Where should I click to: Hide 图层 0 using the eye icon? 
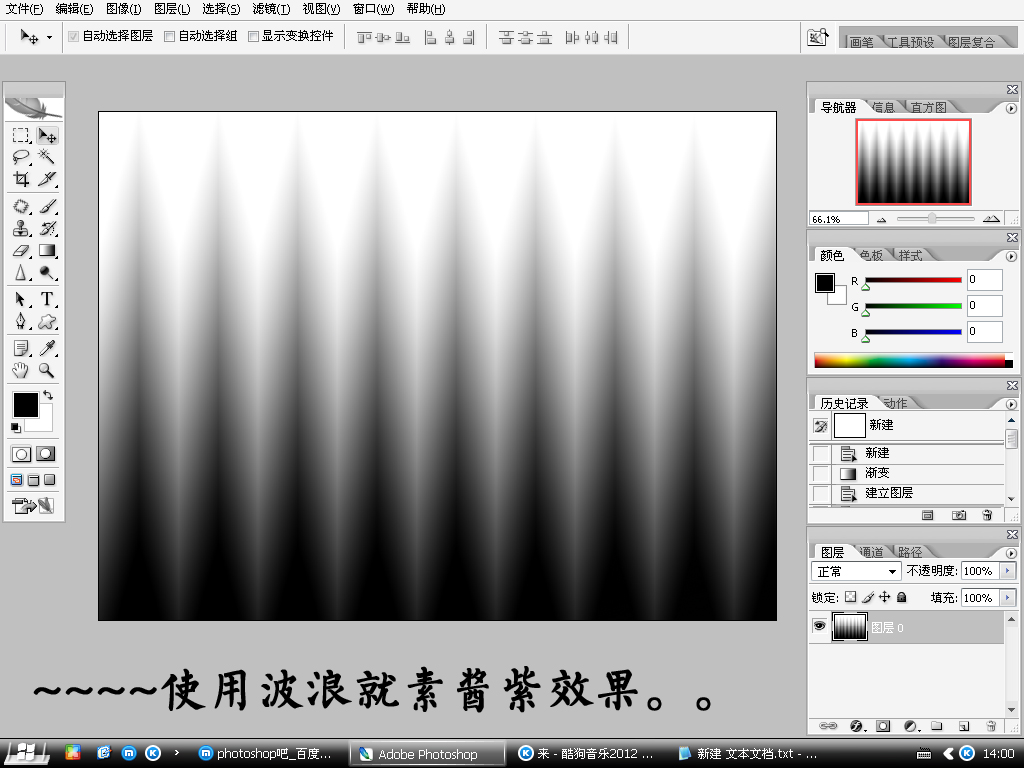point(819,626)
